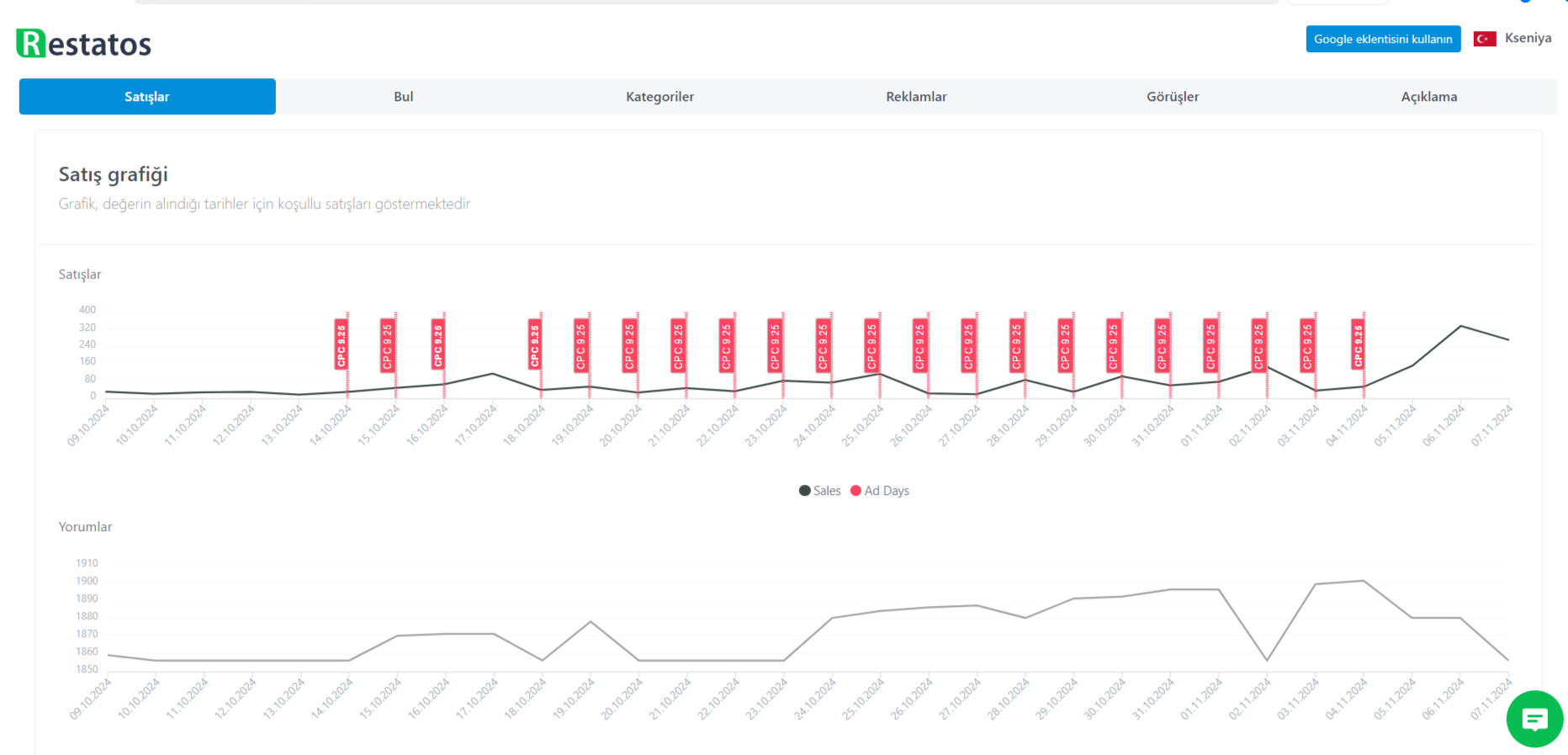Toggle the Ad Days legend dot

pos(856,491)
